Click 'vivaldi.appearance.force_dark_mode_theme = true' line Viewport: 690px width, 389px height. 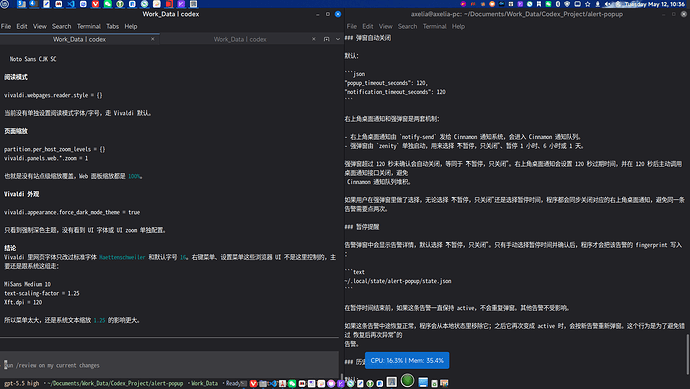[x=72, y=212]
